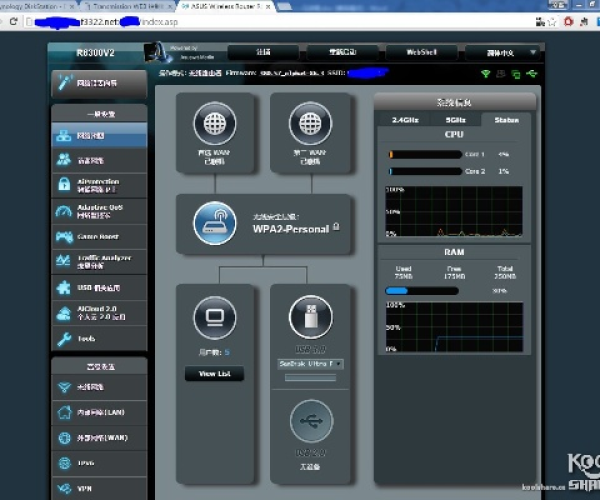Click the Logout button in header

coord(263,52)
